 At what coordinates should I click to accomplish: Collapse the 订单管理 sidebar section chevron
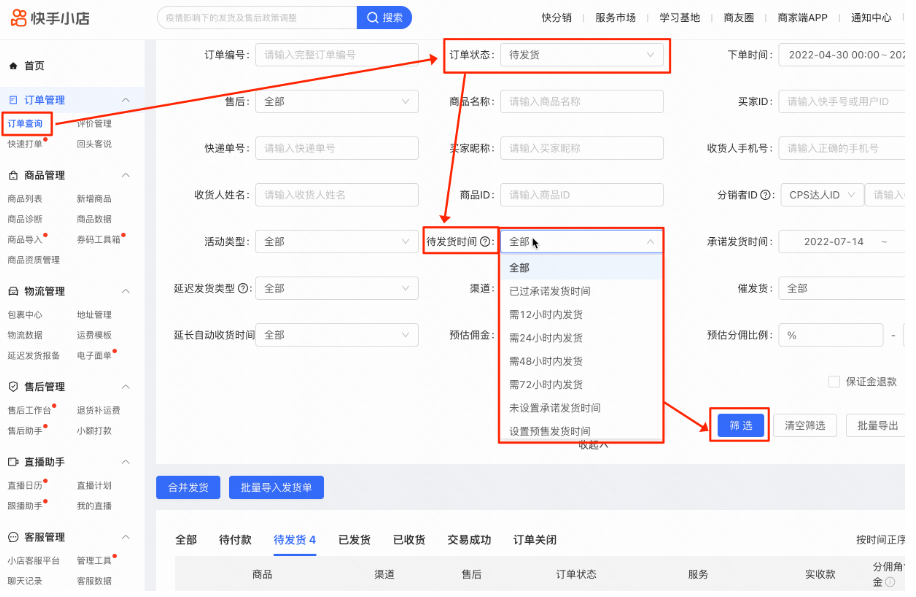click(x=126, y=98)
